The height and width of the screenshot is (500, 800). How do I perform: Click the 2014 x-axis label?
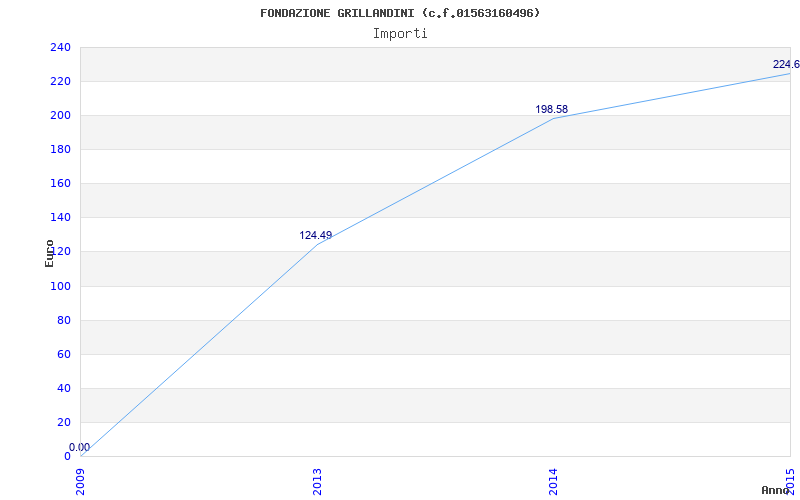[x=554, y=482]
